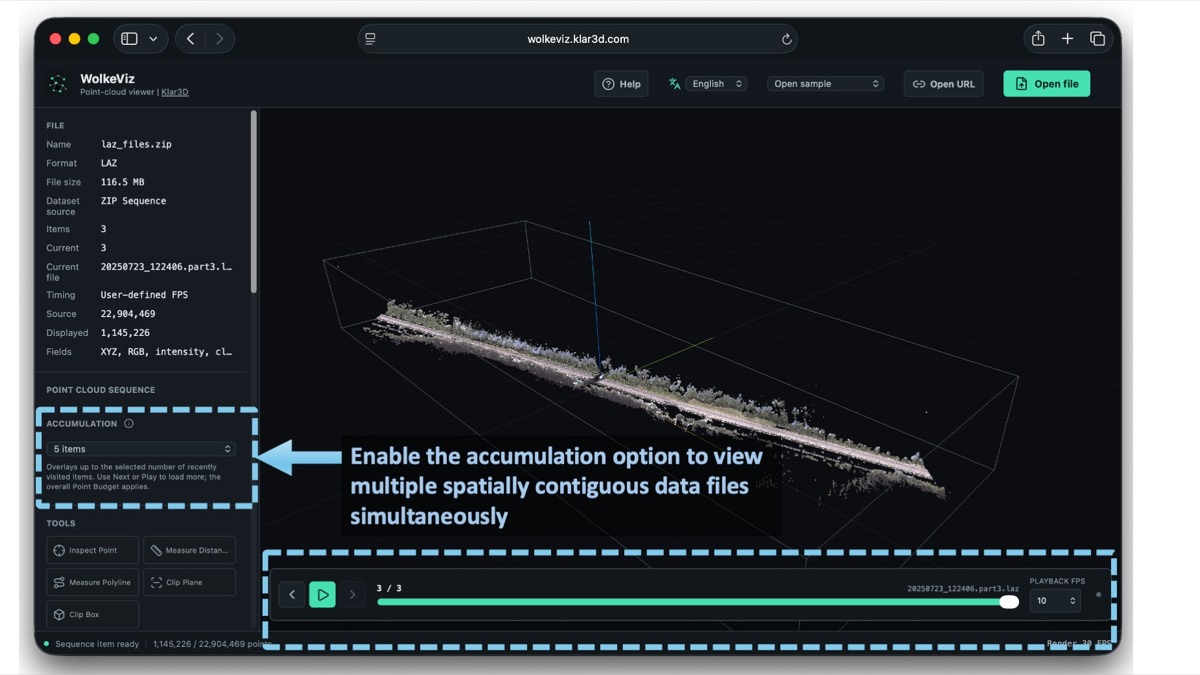Play the point cloud sequence
The image size is (1200, 675).
(x=322, y=595)
